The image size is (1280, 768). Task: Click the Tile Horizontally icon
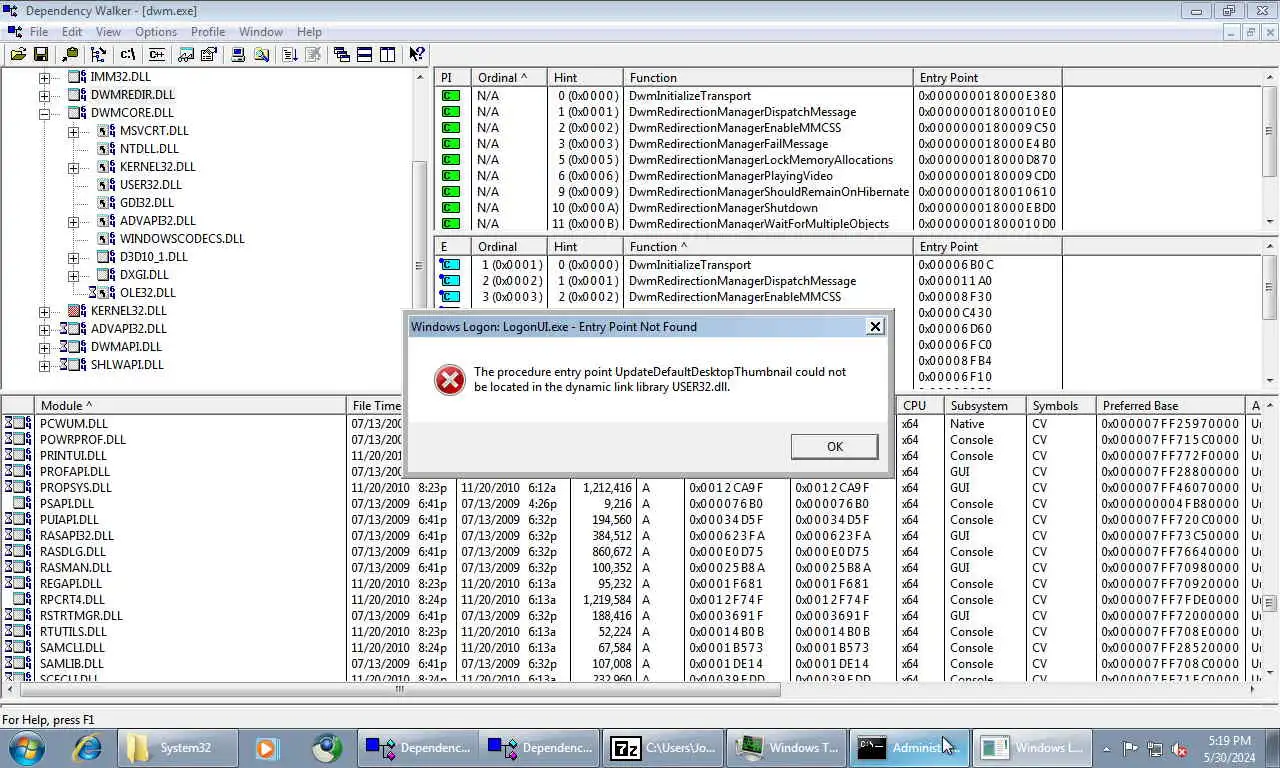(364, 54)
